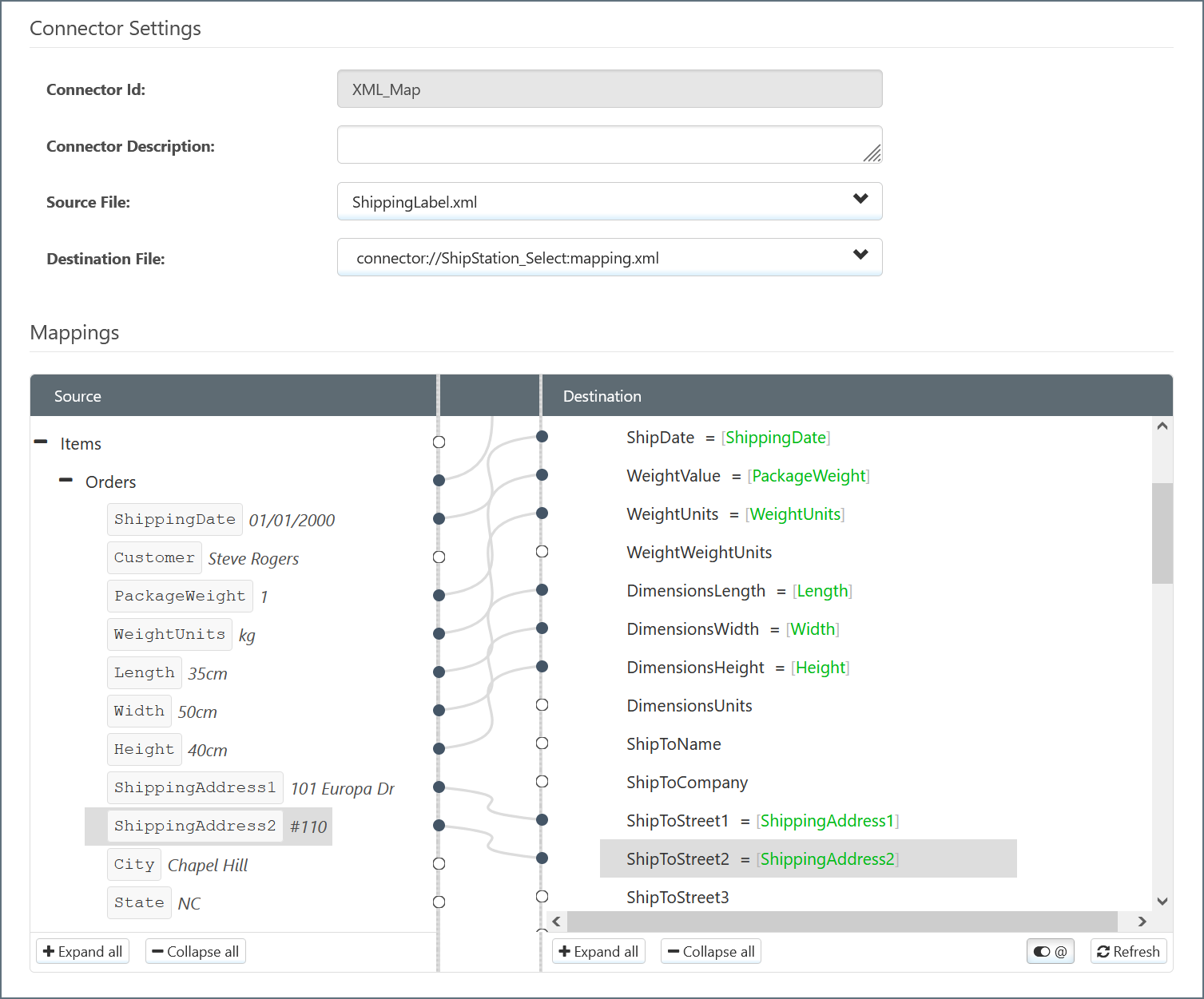1204x999 pixels.
Task: Click Collapse all under Destination panel
Action: tap(710, 951)
